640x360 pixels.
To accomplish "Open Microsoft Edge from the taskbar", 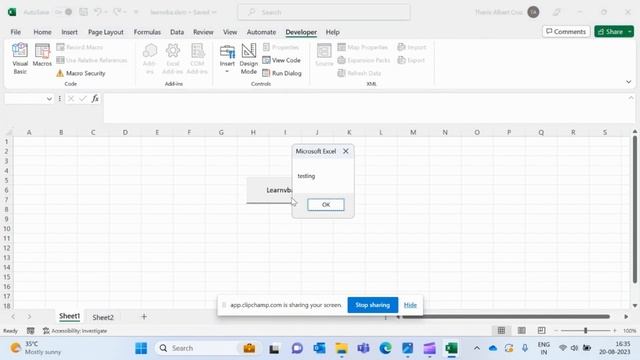I will [x=385, y=348].
